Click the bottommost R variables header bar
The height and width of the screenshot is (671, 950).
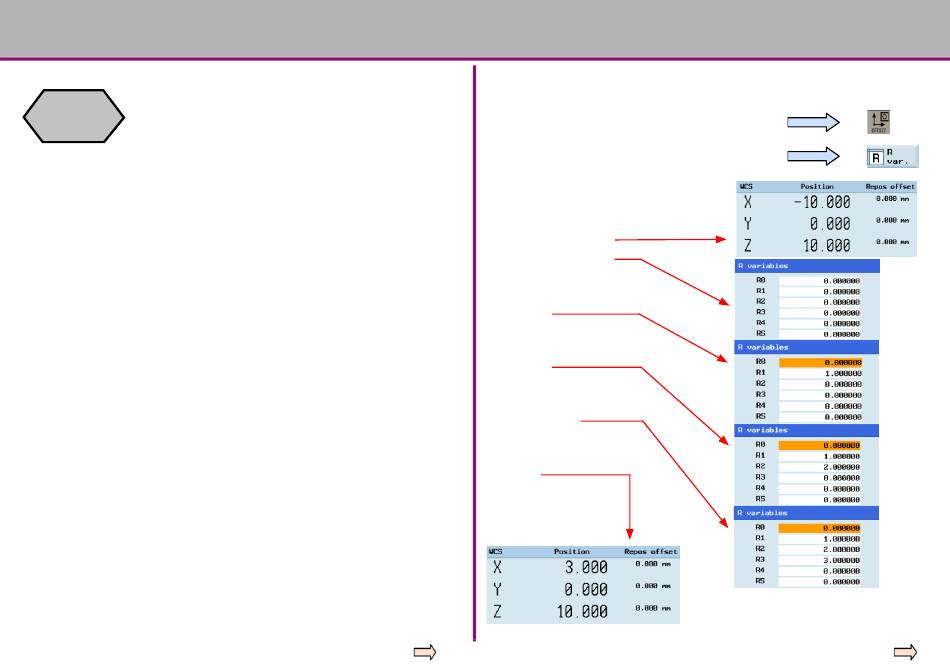[807, 513]
